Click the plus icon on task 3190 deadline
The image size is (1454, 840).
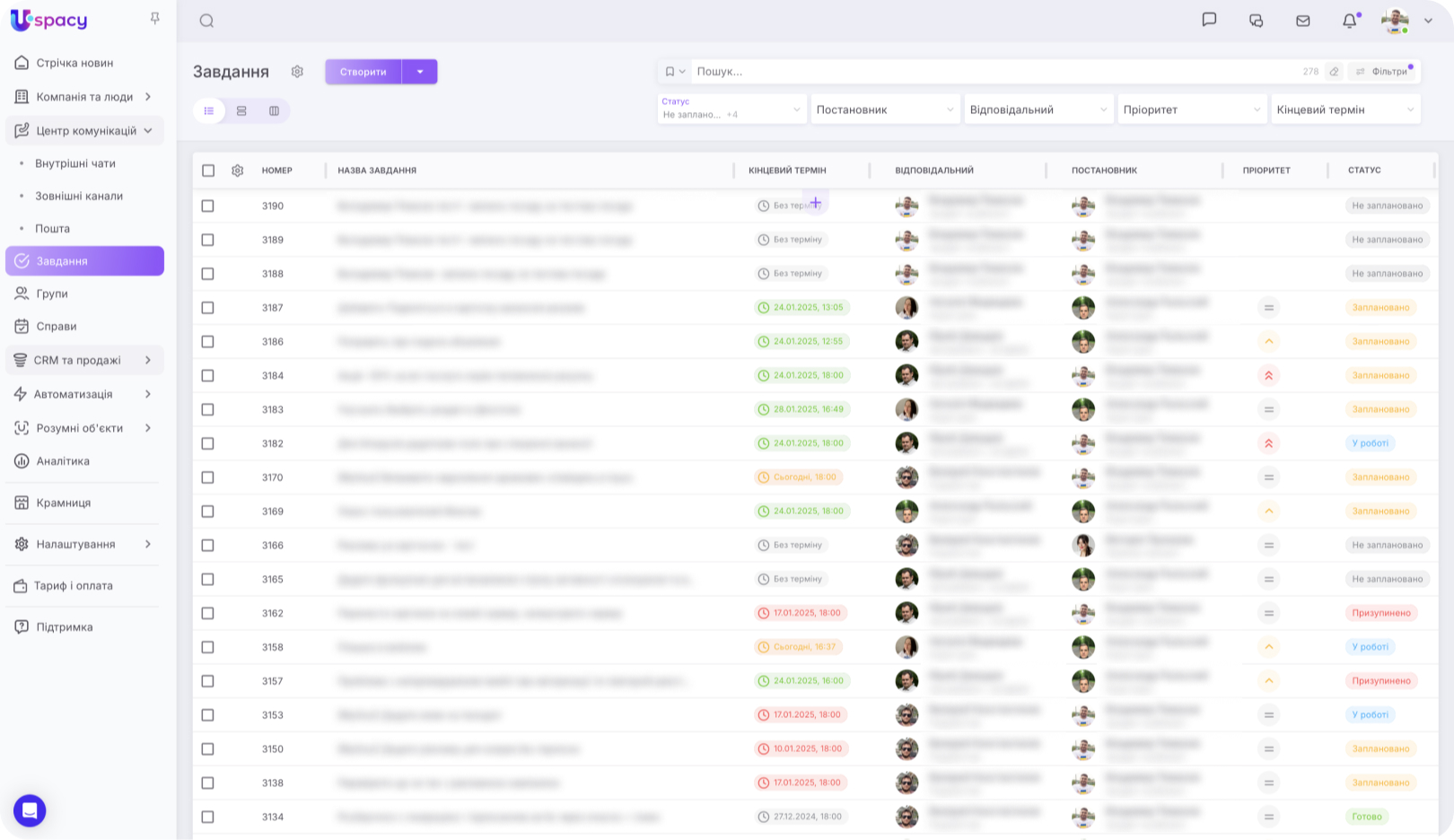tap(815, 203)
